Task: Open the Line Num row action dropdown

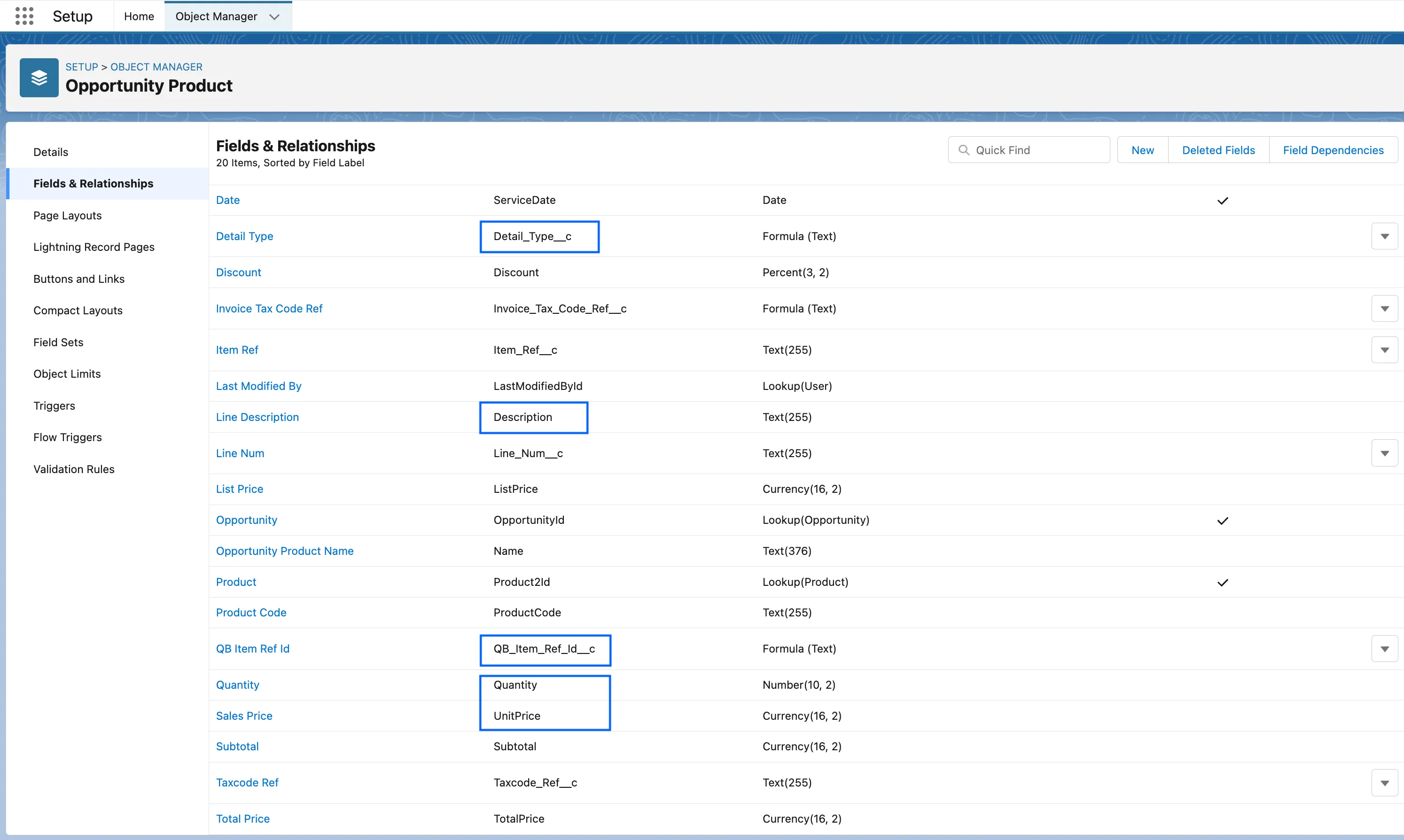Action: tap(1384, 453)
